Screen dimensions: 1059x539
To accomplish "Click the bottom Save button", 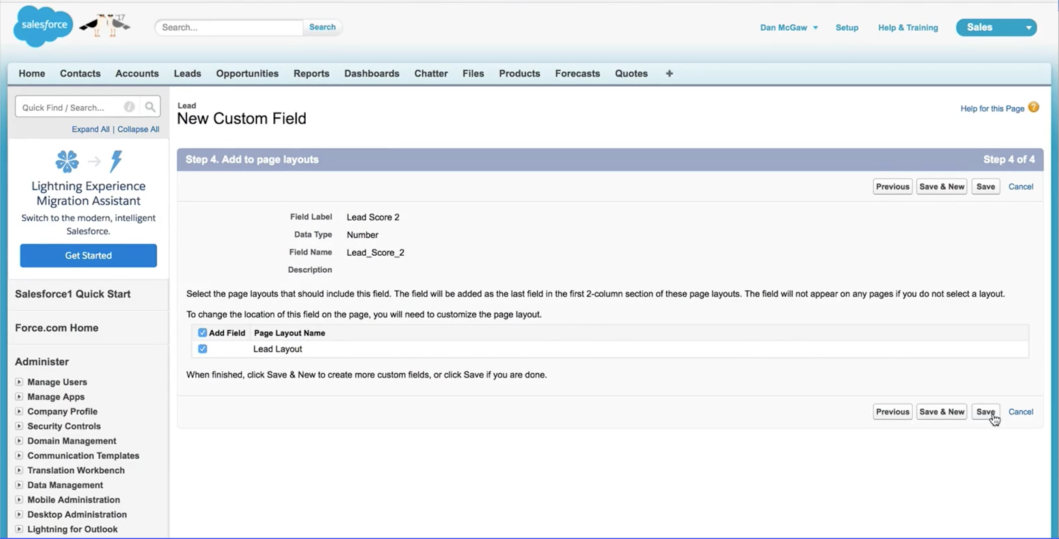I will point(985,411).
